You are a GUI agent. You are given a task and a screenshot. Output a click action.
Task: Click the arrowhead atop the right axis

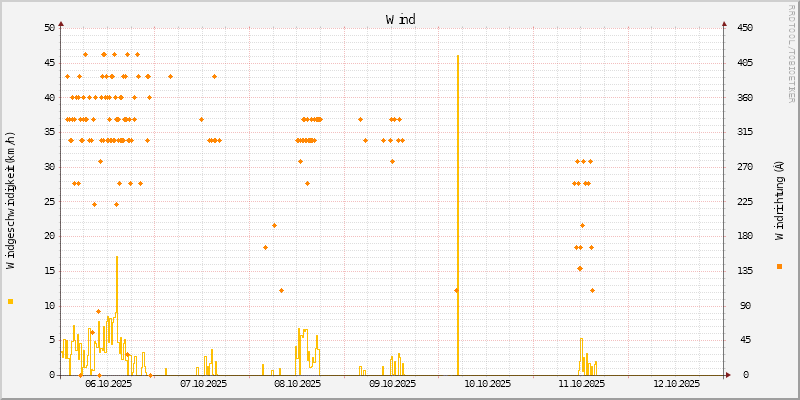tap(724, 22)
